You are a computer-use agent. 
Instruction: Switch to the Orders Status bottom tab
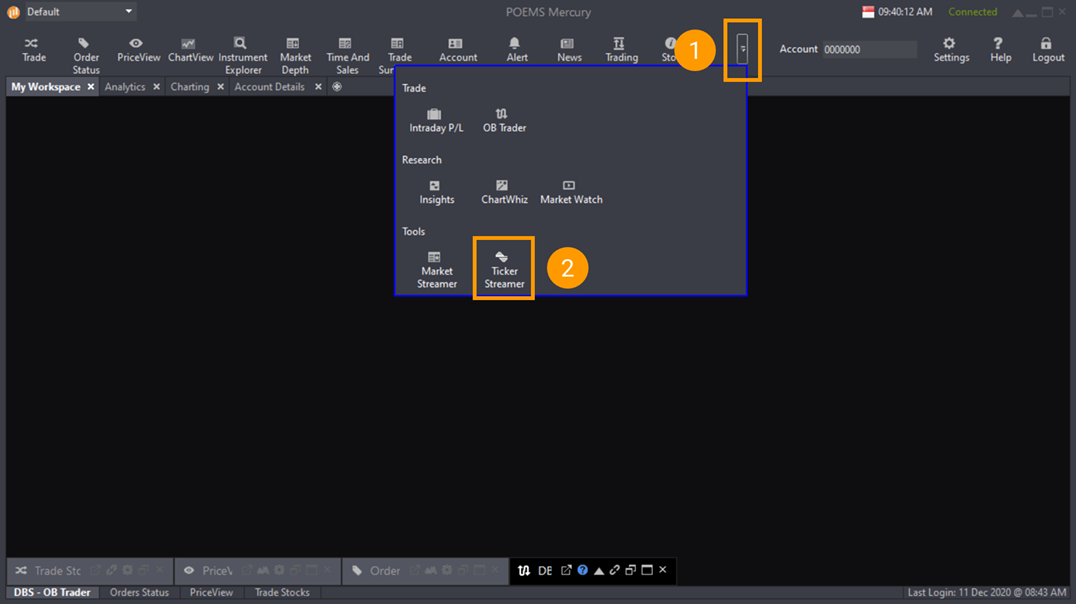point(139,593)
